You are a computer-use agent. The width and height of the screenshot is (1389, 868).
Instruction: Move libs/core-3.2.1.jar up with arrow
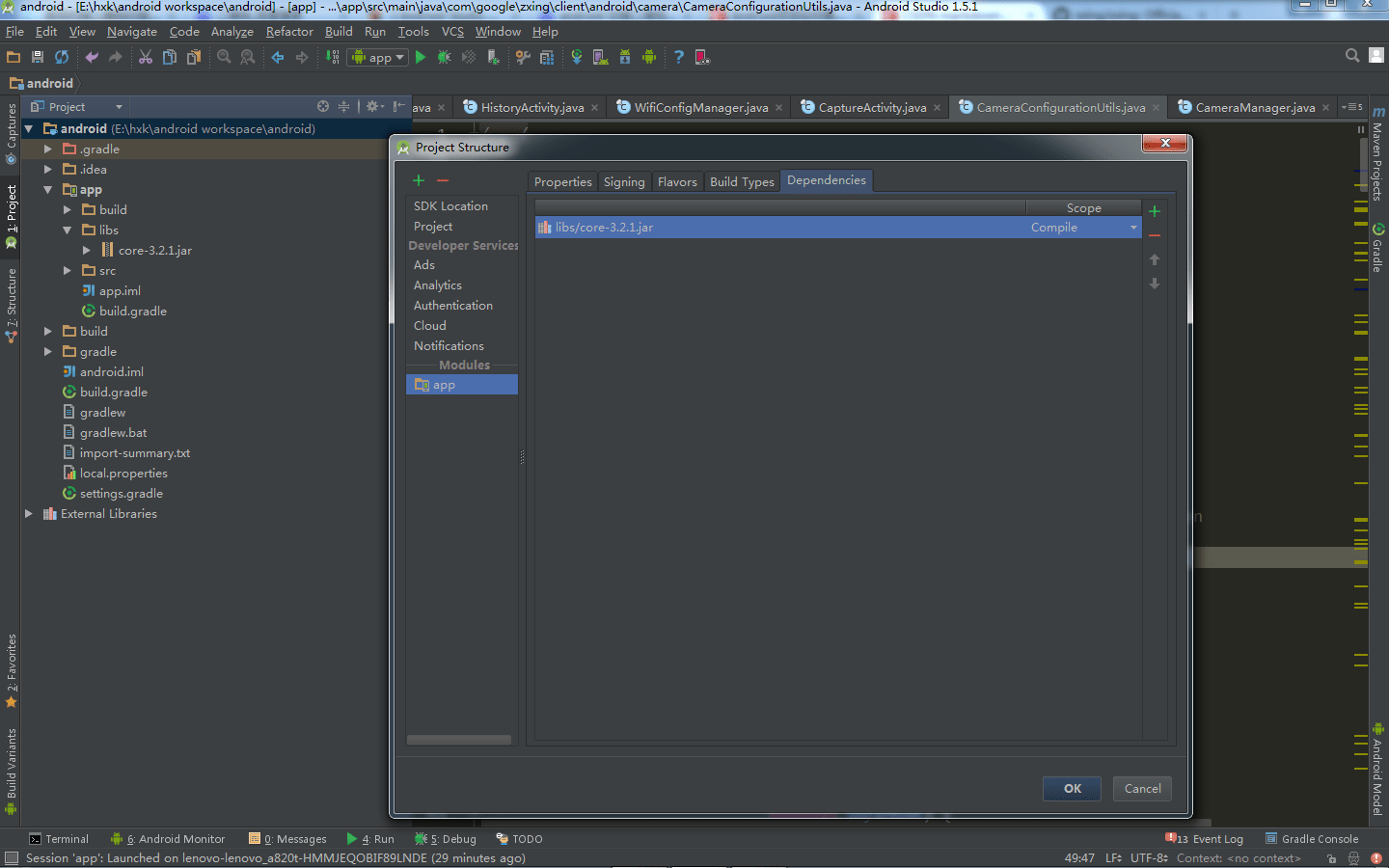[x=1155, y=259]
